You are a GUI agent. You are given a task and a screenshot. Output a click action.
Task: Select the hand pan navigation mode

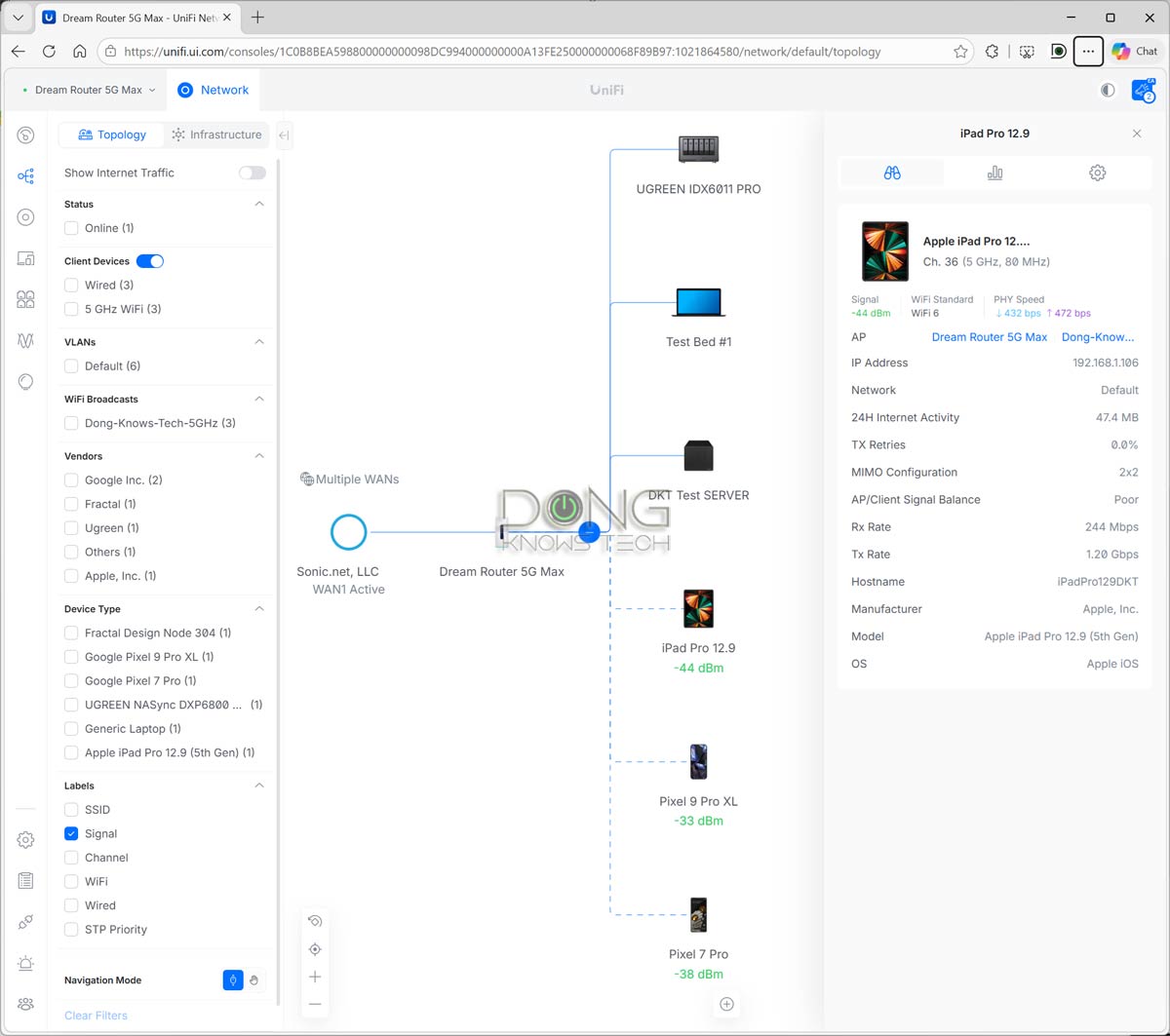254,980
